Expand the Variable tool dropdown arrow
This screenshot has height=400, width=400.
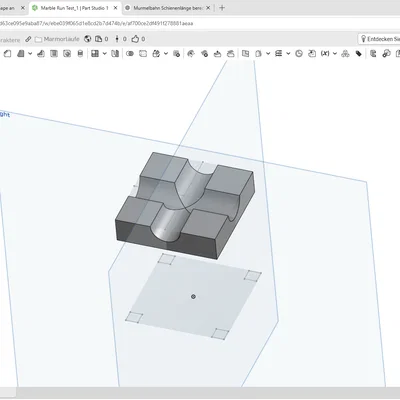(x=335, y=53)
